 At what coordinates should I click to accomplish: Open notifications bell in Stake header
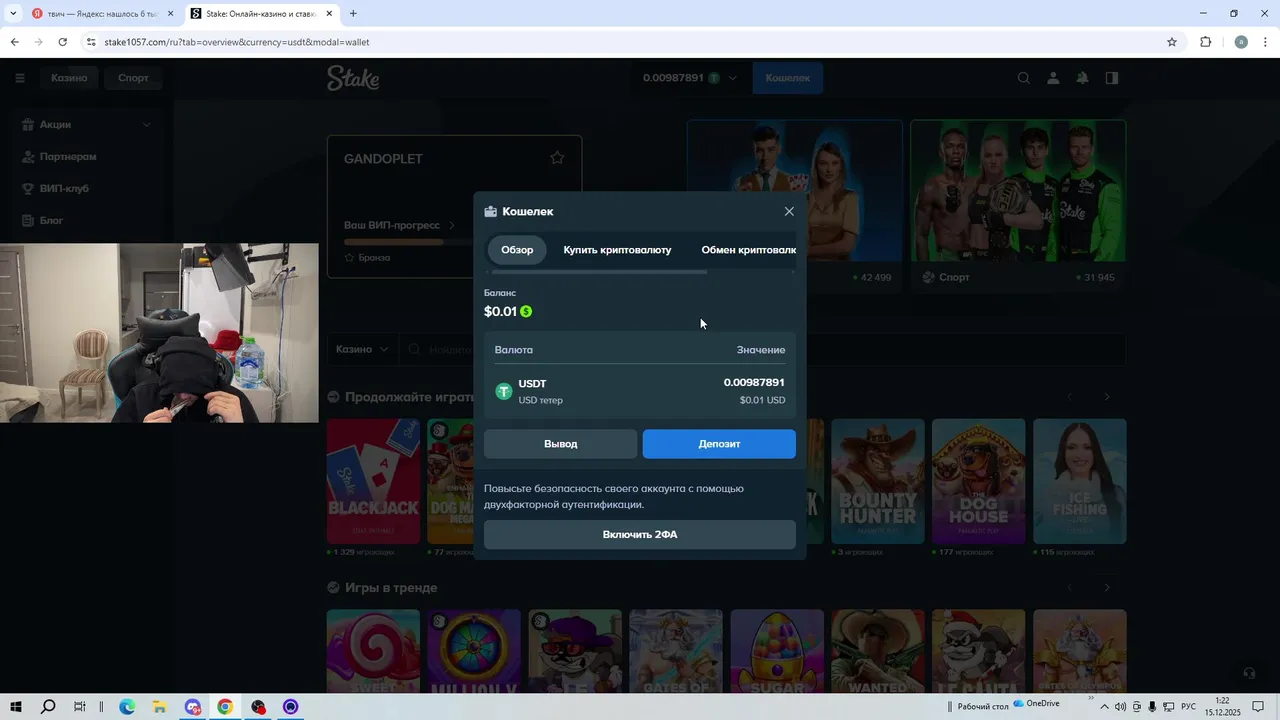pos(1082,78)
